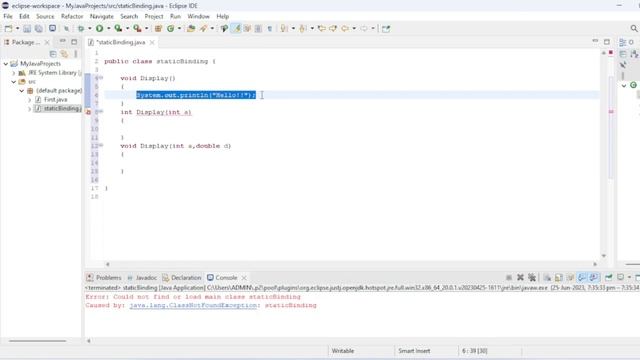The width and height of the screenshot is (640, 360).
Task: Toggle Link with Editor in Package Explorer
Action: click(64, 54)
